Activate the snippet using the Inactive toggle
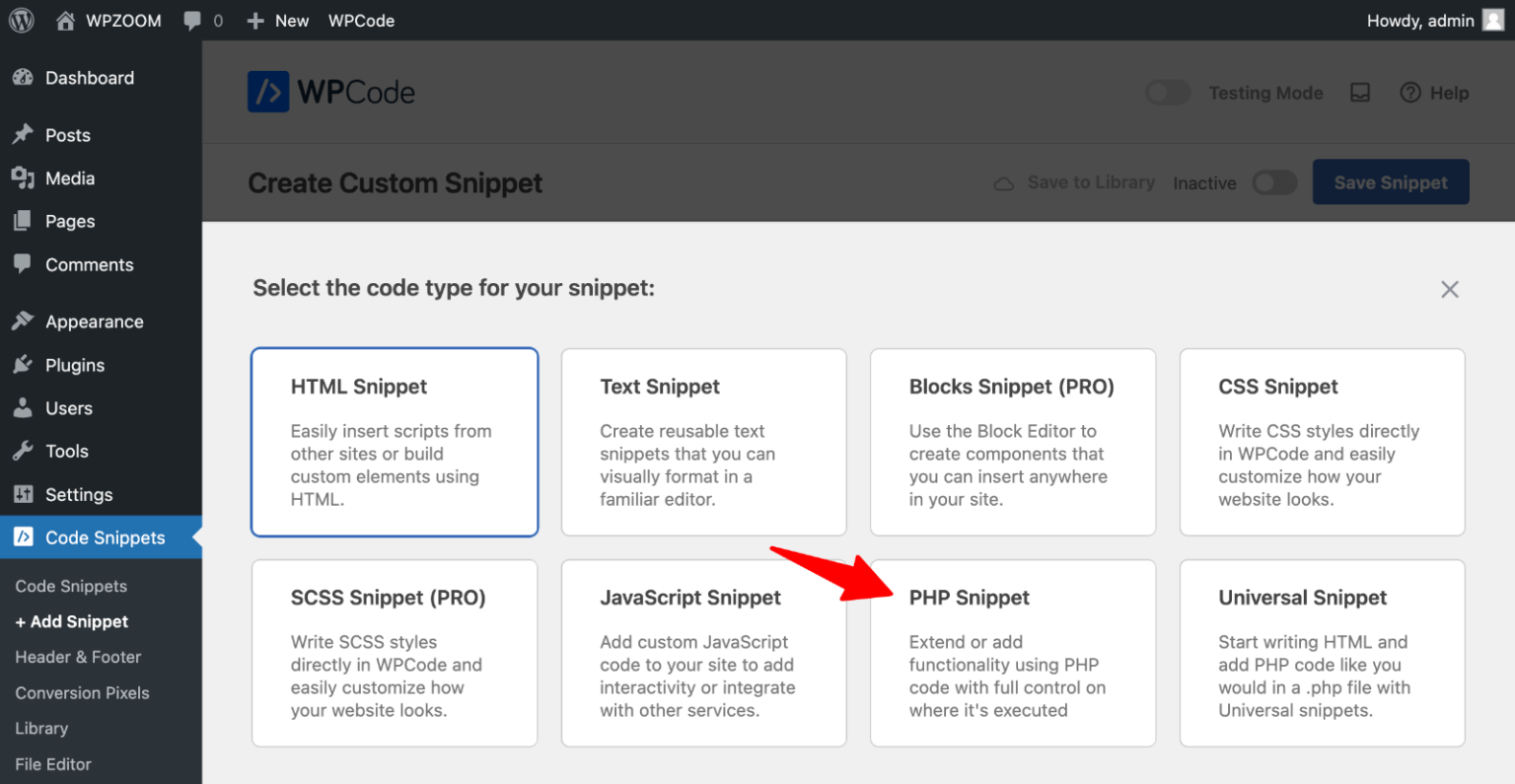This screenshot has width=1515, height=784. pyautogui.click(x=1273, y=182)
